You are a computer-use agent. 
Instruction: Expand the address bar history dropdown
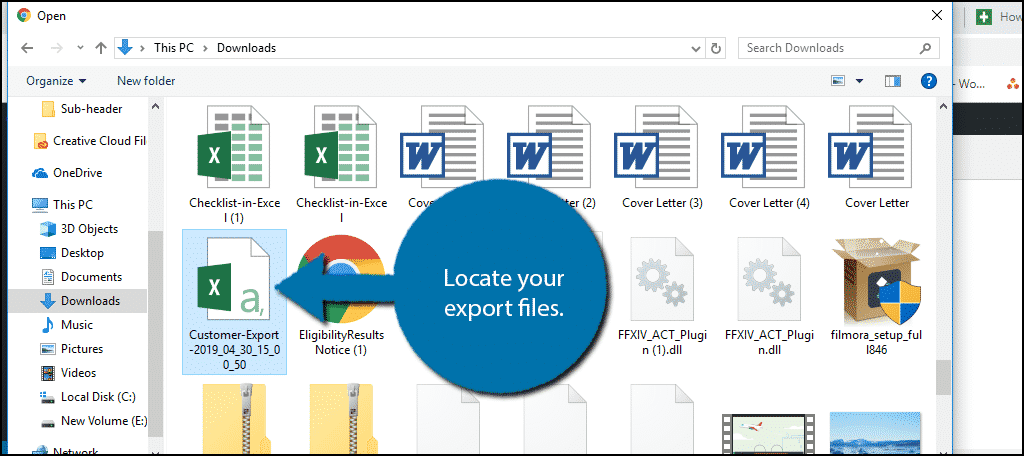[x=696, y=48]
